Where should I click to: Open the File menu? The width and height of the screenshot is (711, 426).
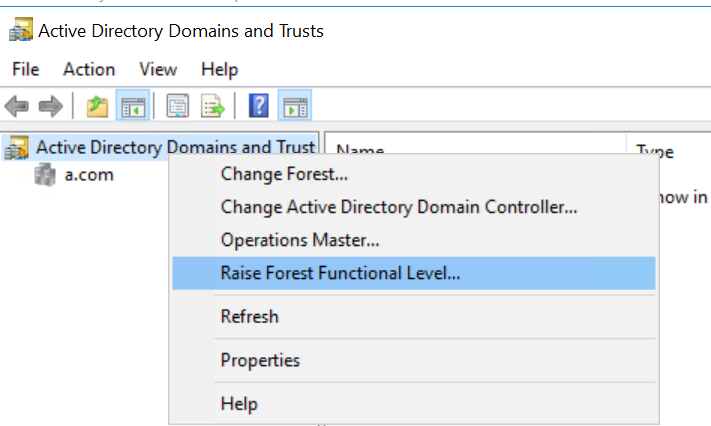coord(26,69)
